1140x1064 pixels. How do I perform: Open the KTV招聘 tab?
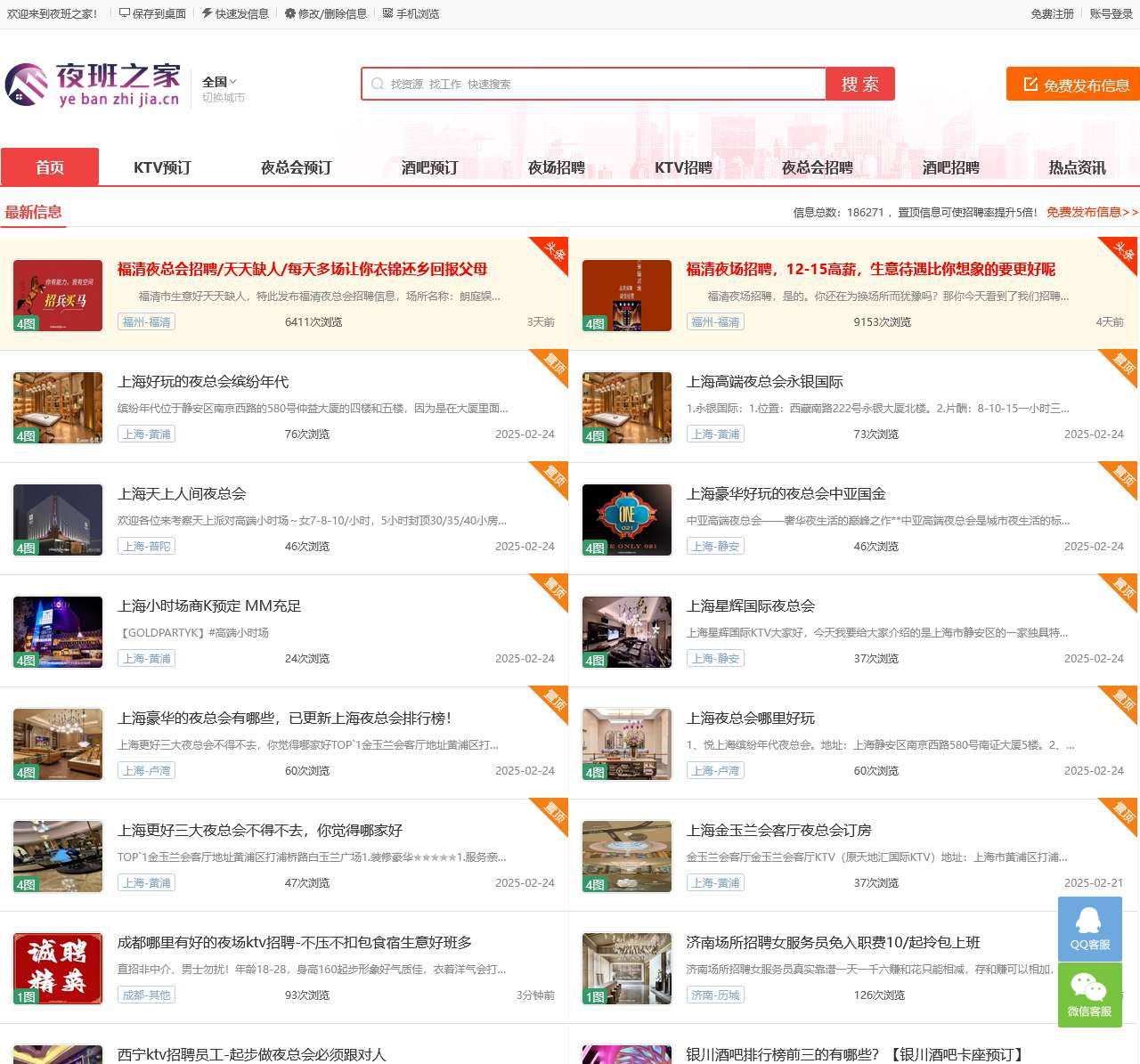click(x=683, y=167)
